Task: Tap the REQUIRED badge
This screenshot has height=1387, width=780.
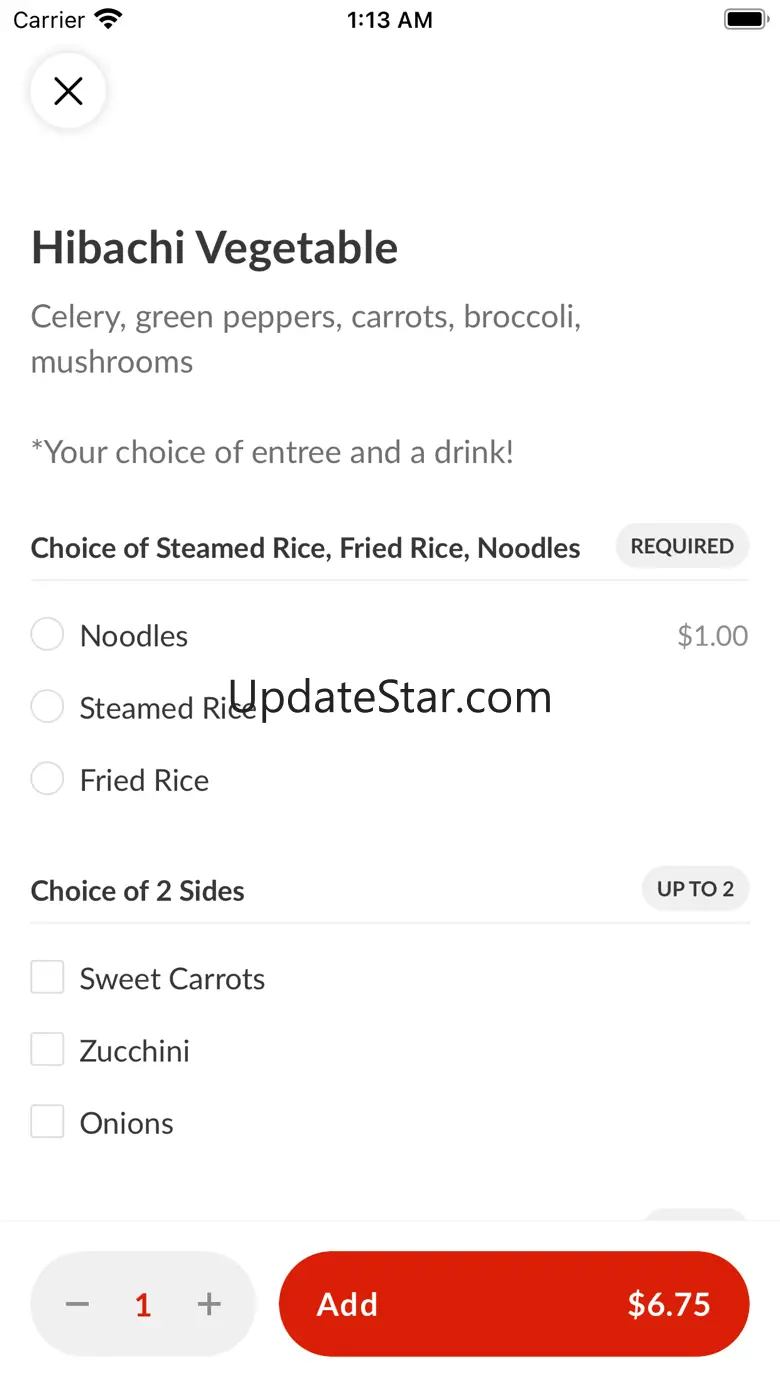Action: point(682,546)
